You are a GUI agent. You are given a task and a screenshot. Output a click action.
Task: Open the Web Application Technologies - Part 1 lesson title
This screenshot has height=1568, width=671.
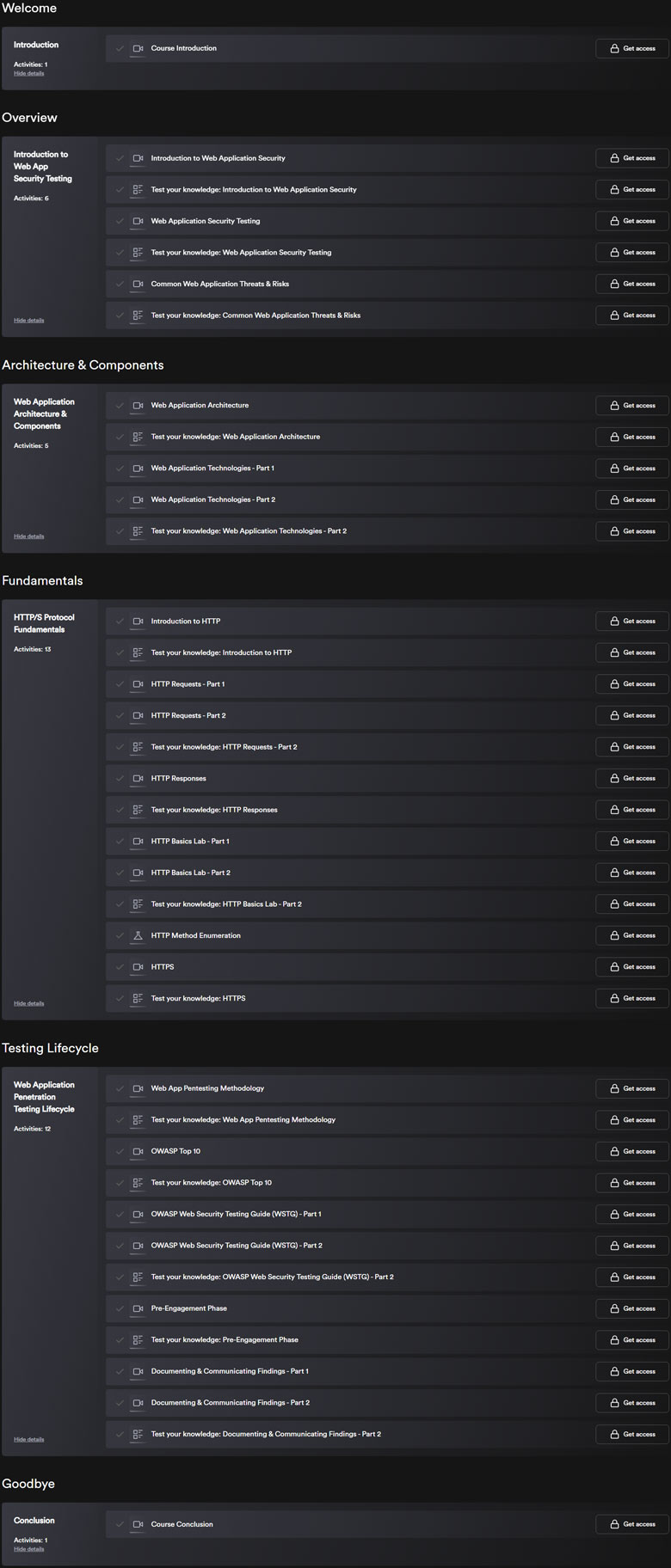click(x=212, y=469)
